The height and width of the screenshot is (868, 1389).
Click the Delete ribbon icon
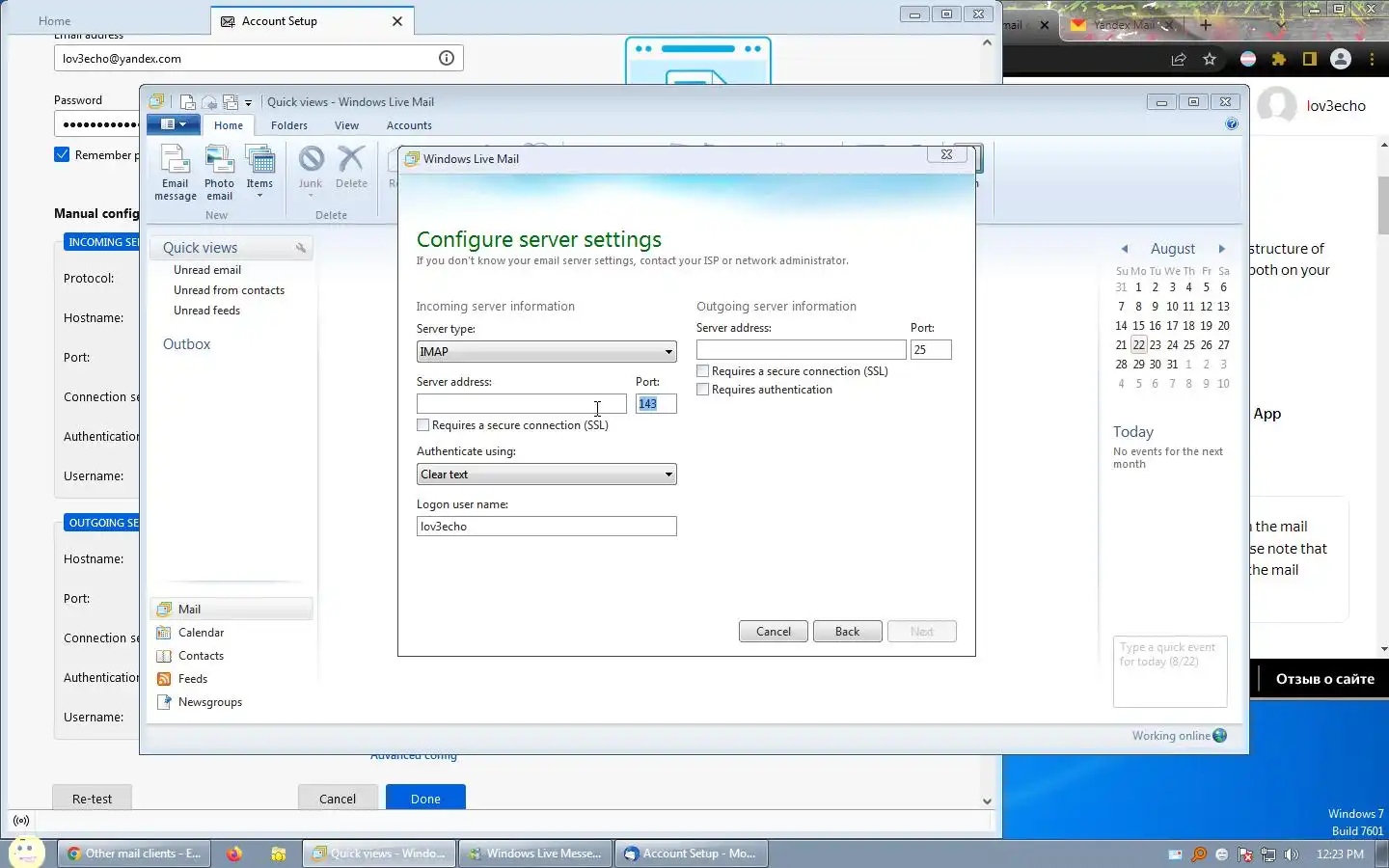click(351, 168)
